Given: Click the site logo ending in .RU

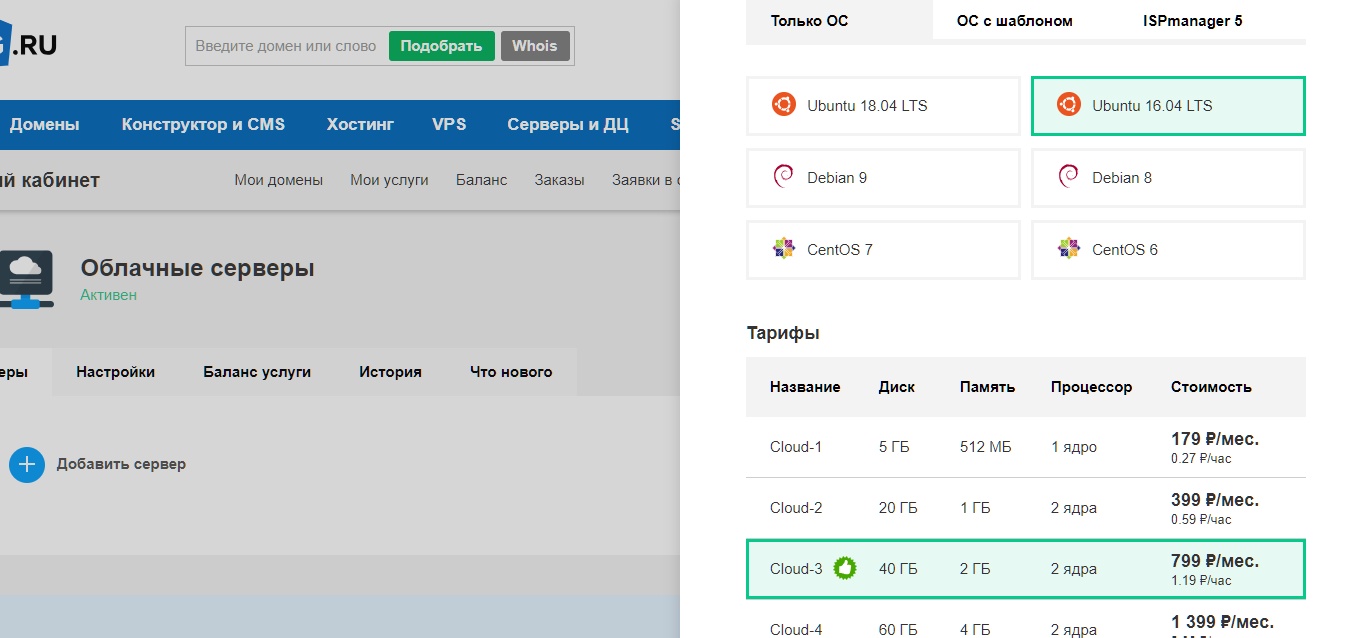Looking at the screenshot, I should coord(28,46).
